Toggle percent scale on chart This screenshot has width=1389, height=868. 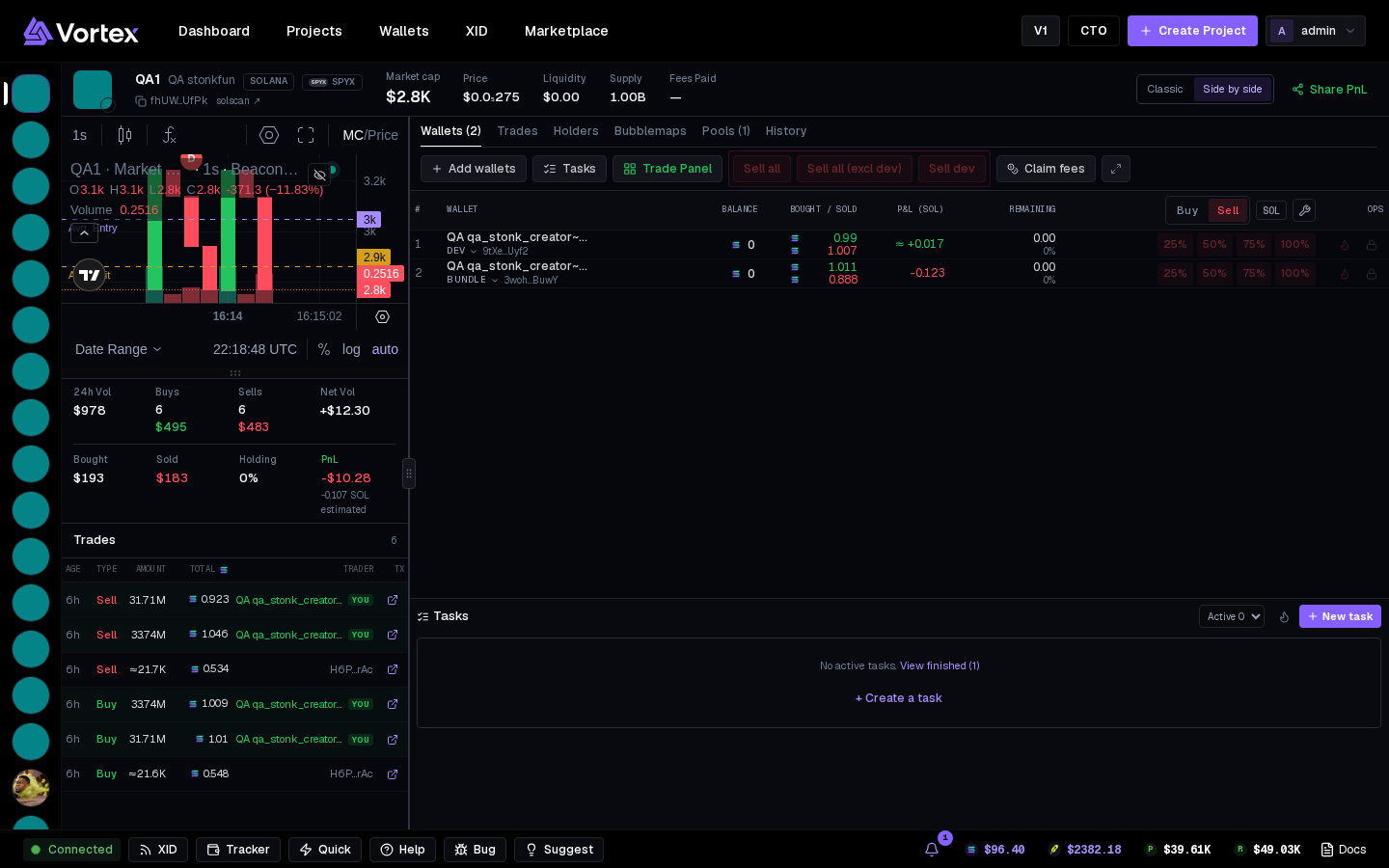pos(324,349)
